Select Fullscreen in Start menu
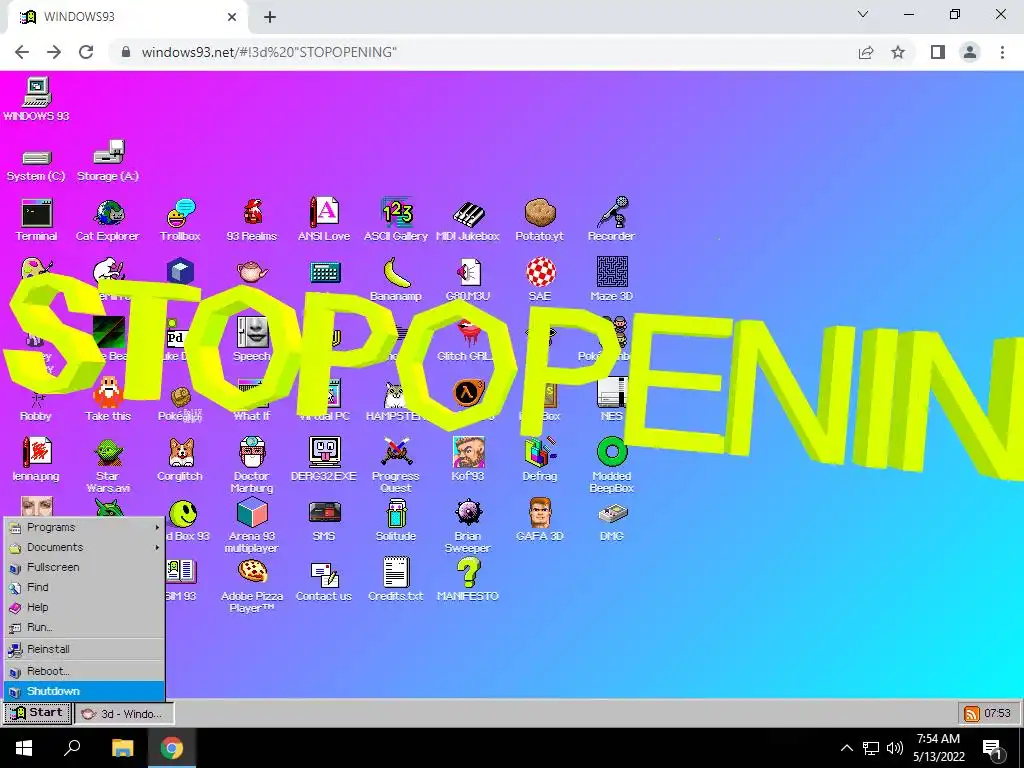Screen dimensions: 1024x768 click(84, 567)
